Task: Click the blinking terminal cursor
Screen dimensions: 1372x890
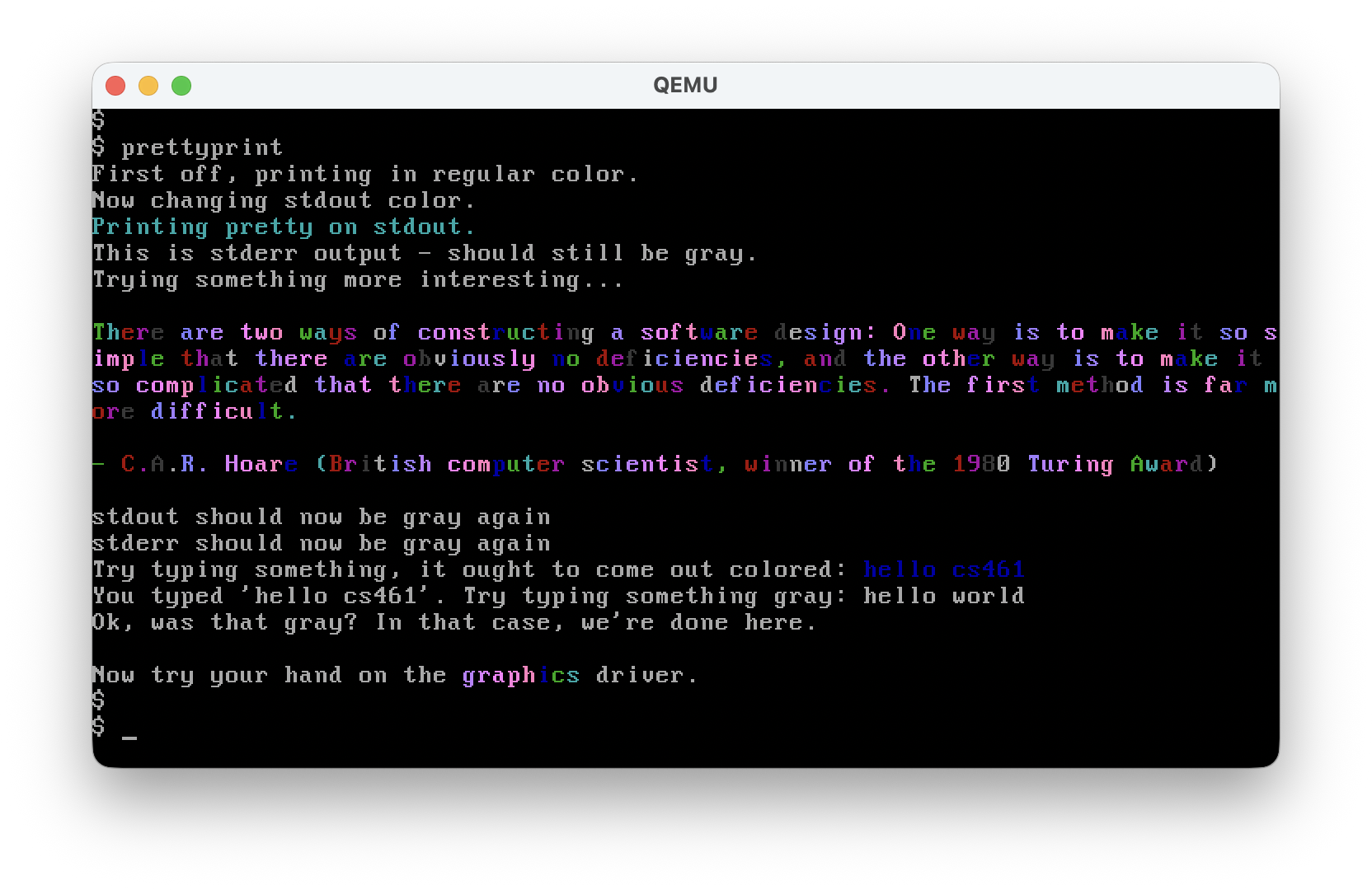Action: click(130, 734)
